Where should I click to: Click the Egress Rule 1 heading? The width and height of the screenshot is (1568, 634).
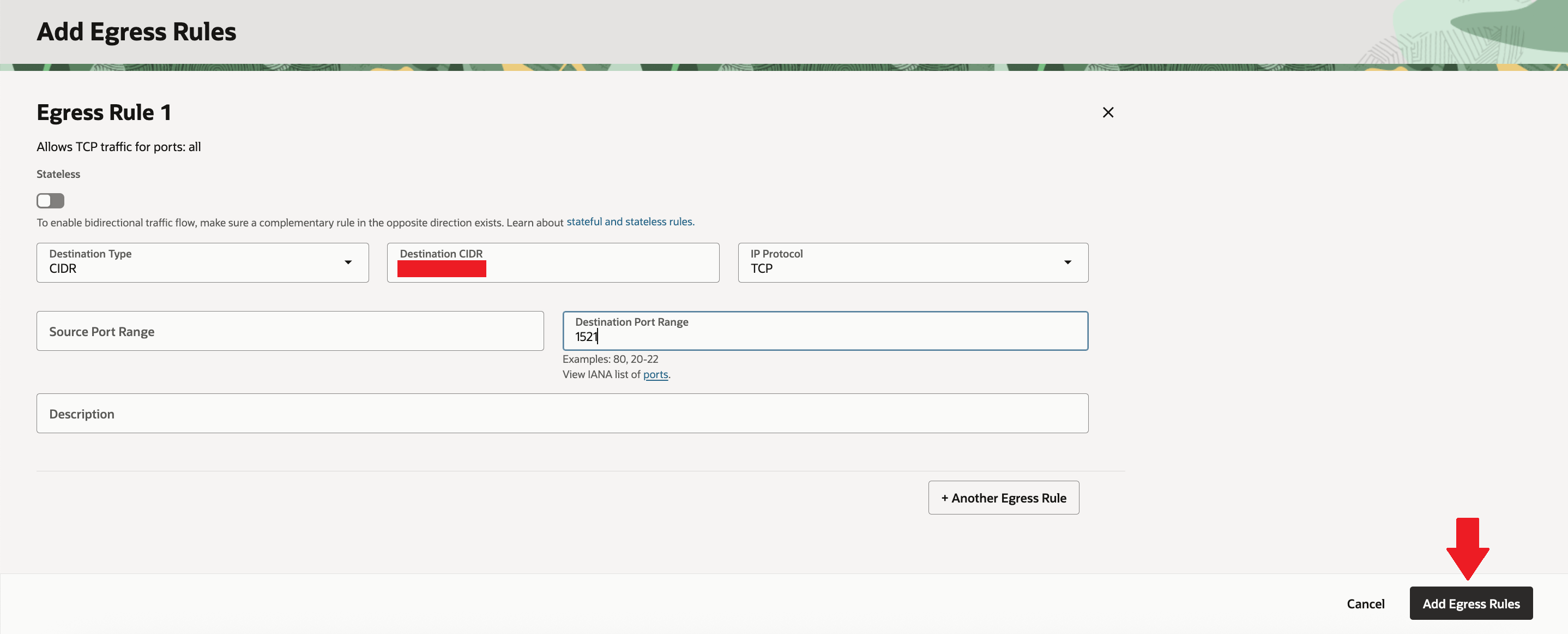pyautogui.click(x=104, y=113)
